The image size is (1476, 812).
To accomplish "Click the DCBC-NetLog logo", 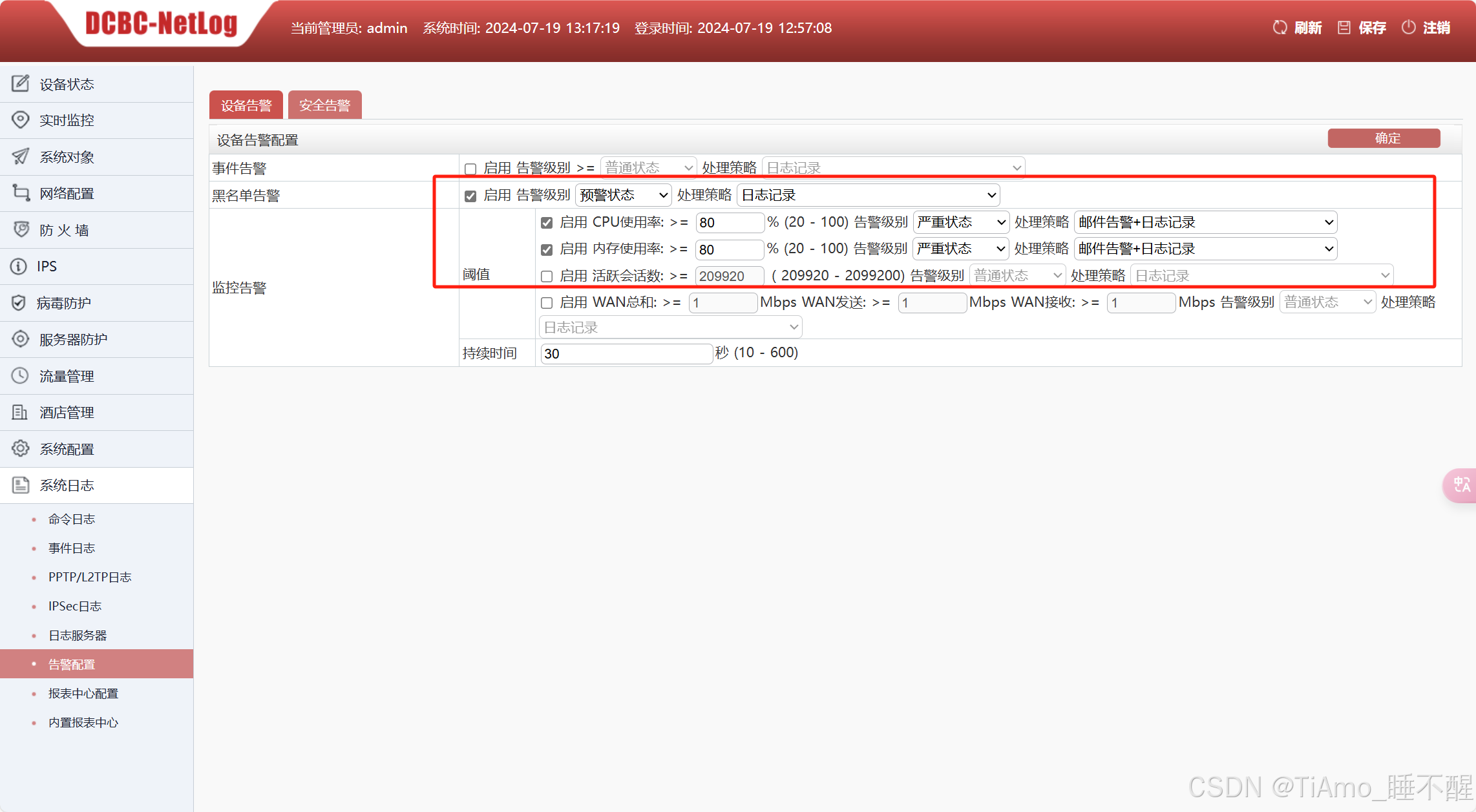I will click(162, 23).
